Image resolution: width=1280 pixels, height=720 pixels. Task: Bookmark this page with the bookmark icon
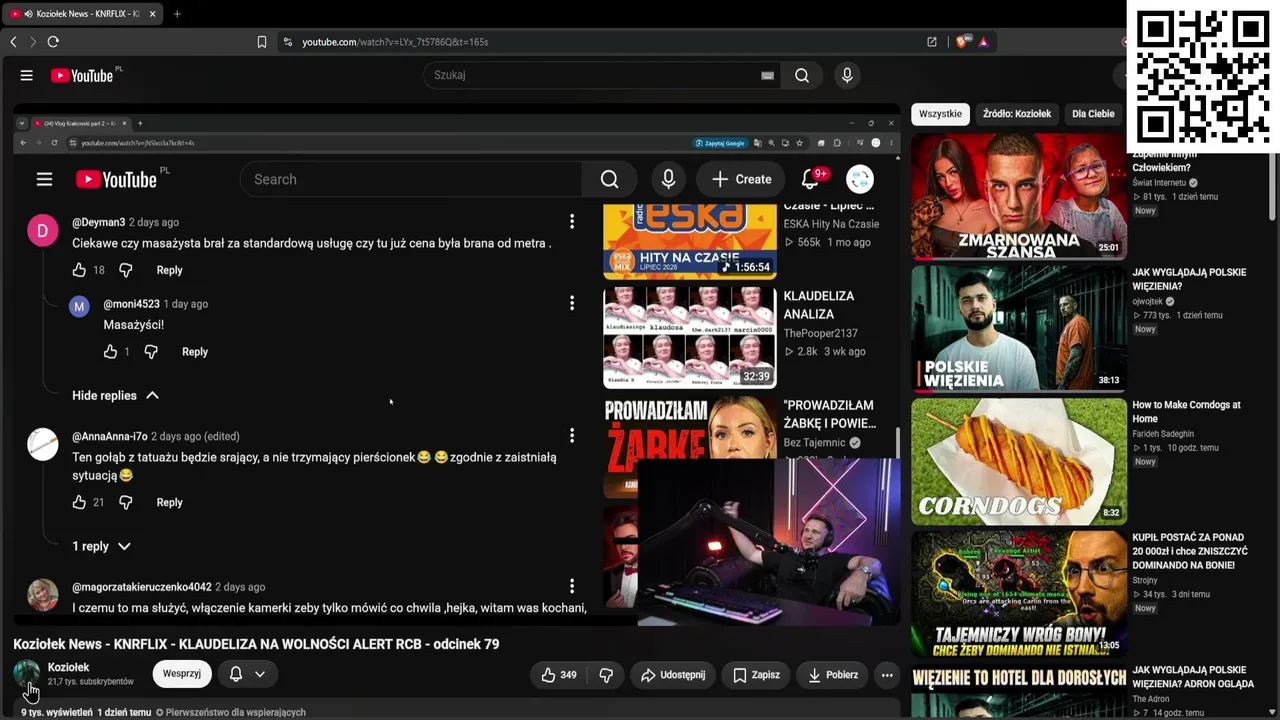pyautogui.click(x=262, y=42)
